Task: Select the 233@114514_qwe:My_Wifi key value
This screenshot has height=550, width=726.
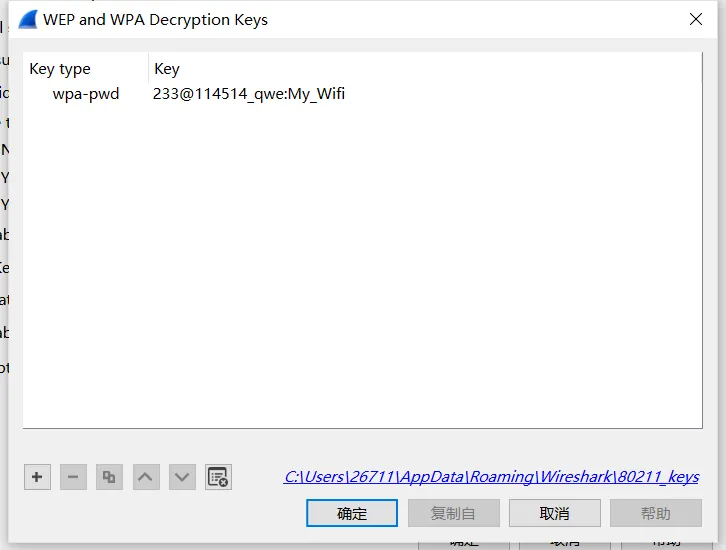Action: [249, 94]
